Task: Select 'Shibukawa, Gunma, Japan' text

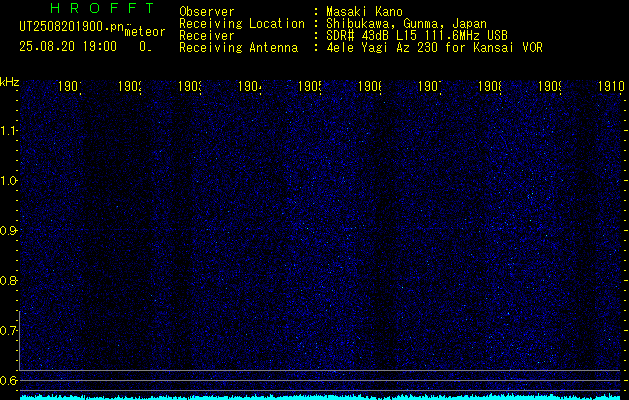Action: pos(406,24)
